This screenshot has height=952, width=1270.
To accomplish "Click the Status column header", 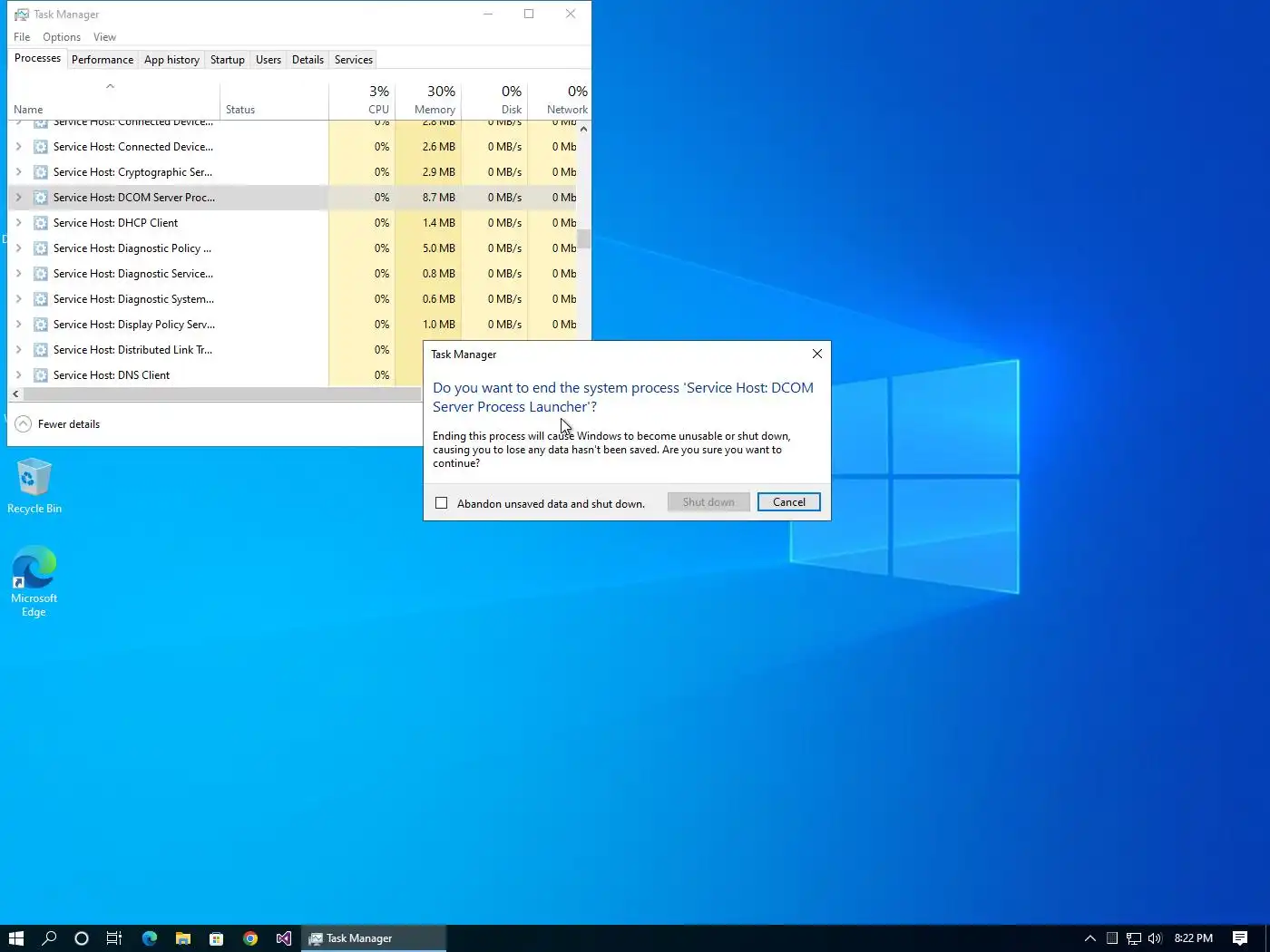I will 274,100.
